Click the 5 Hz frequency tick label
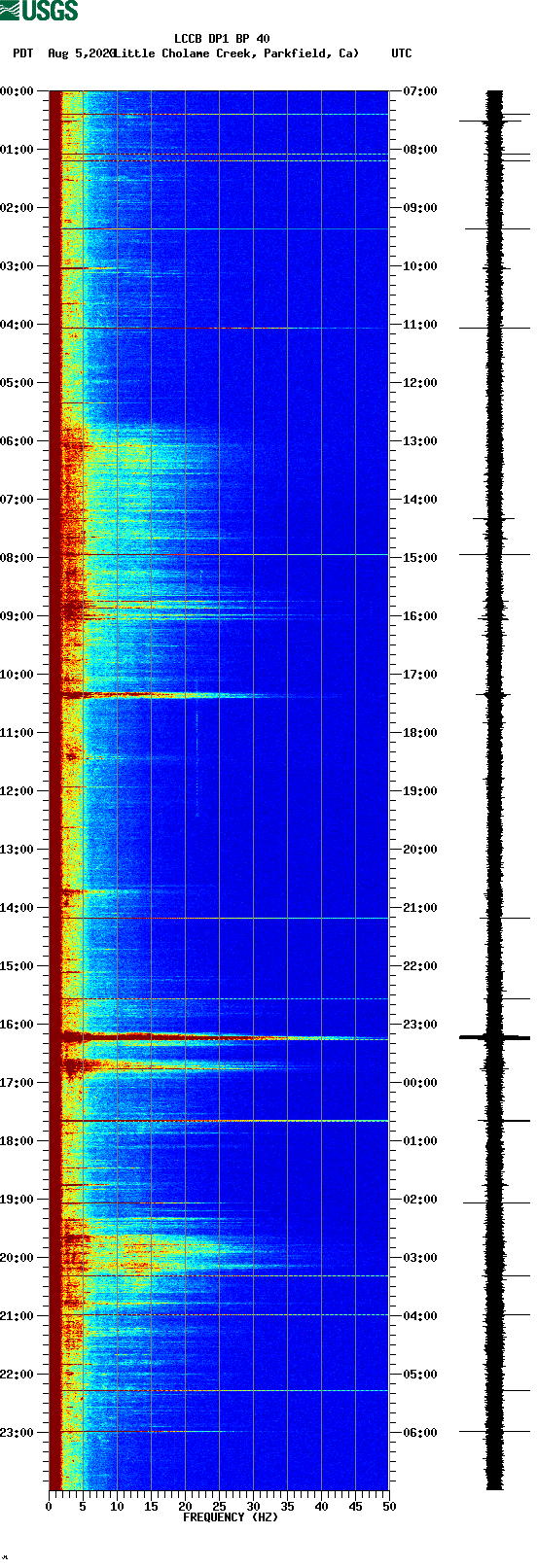 [83, 1507]
